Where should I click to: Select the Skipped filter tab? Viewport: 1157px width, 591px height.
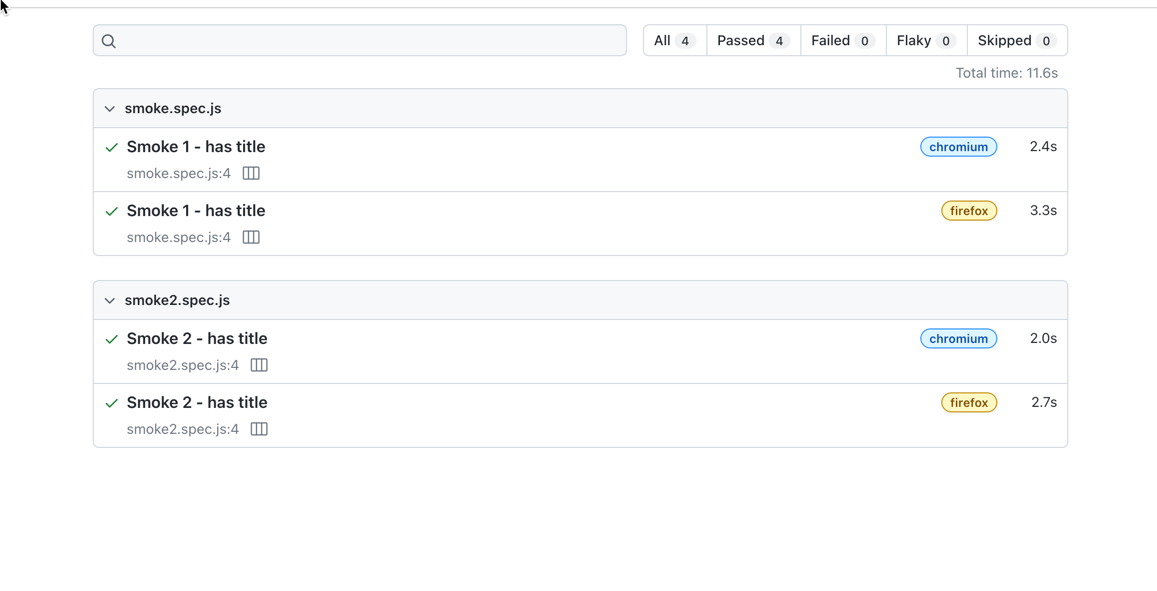coord(1016,41)
